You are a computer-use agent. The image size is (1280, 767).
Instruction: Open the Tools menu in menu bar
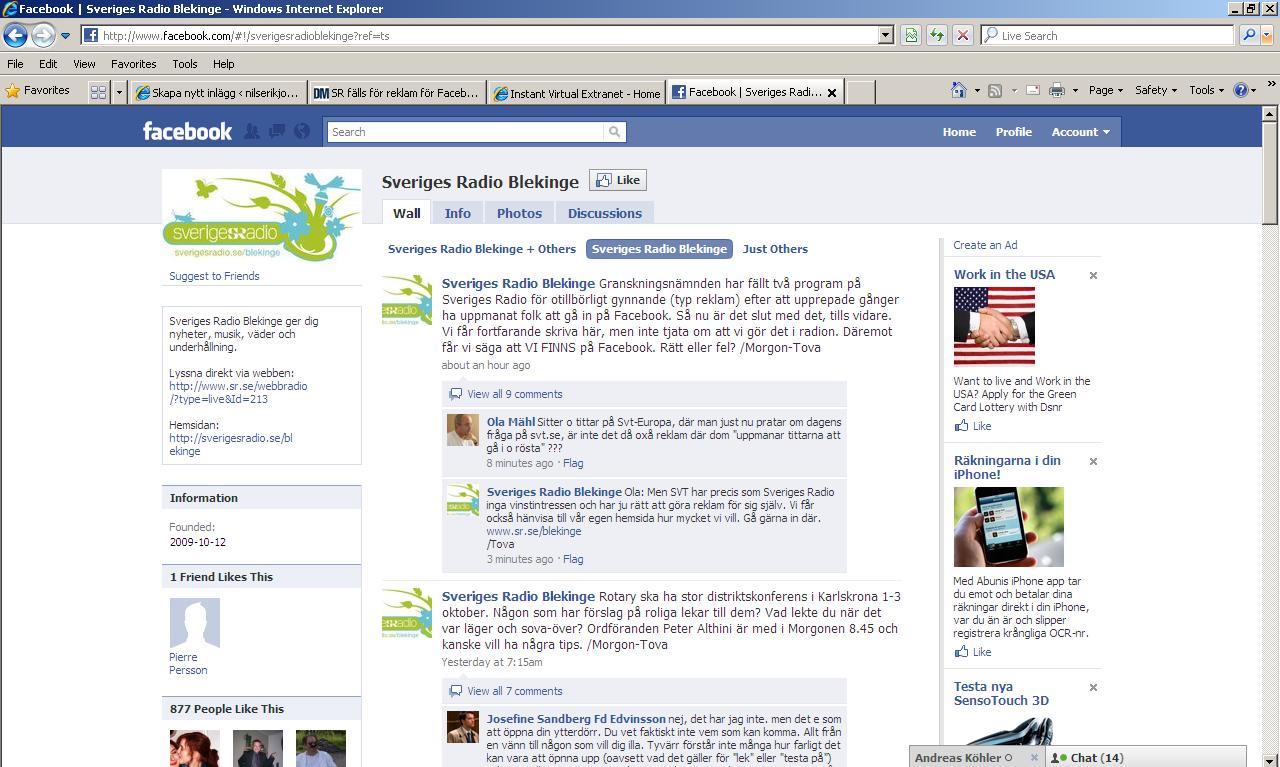pyautogui.click(x=185, y=63)
